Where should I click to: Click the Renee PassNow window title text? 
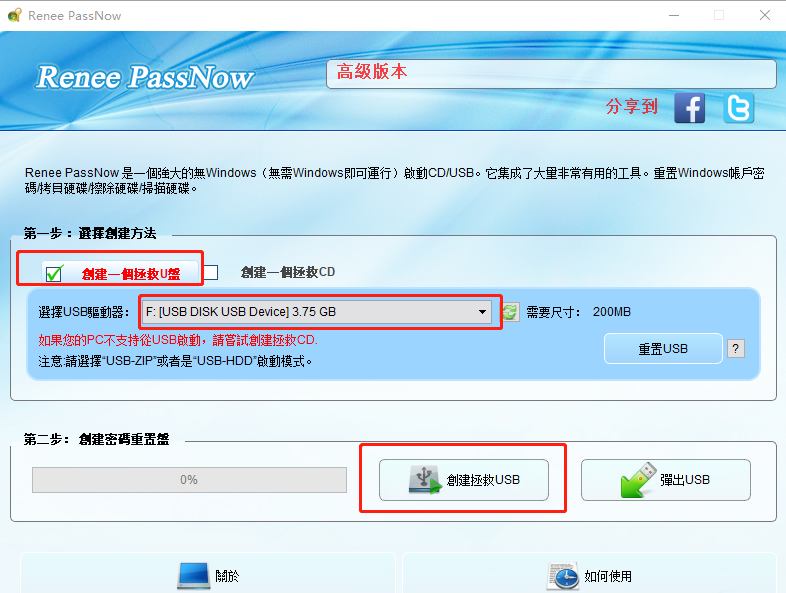click(75, 16)
